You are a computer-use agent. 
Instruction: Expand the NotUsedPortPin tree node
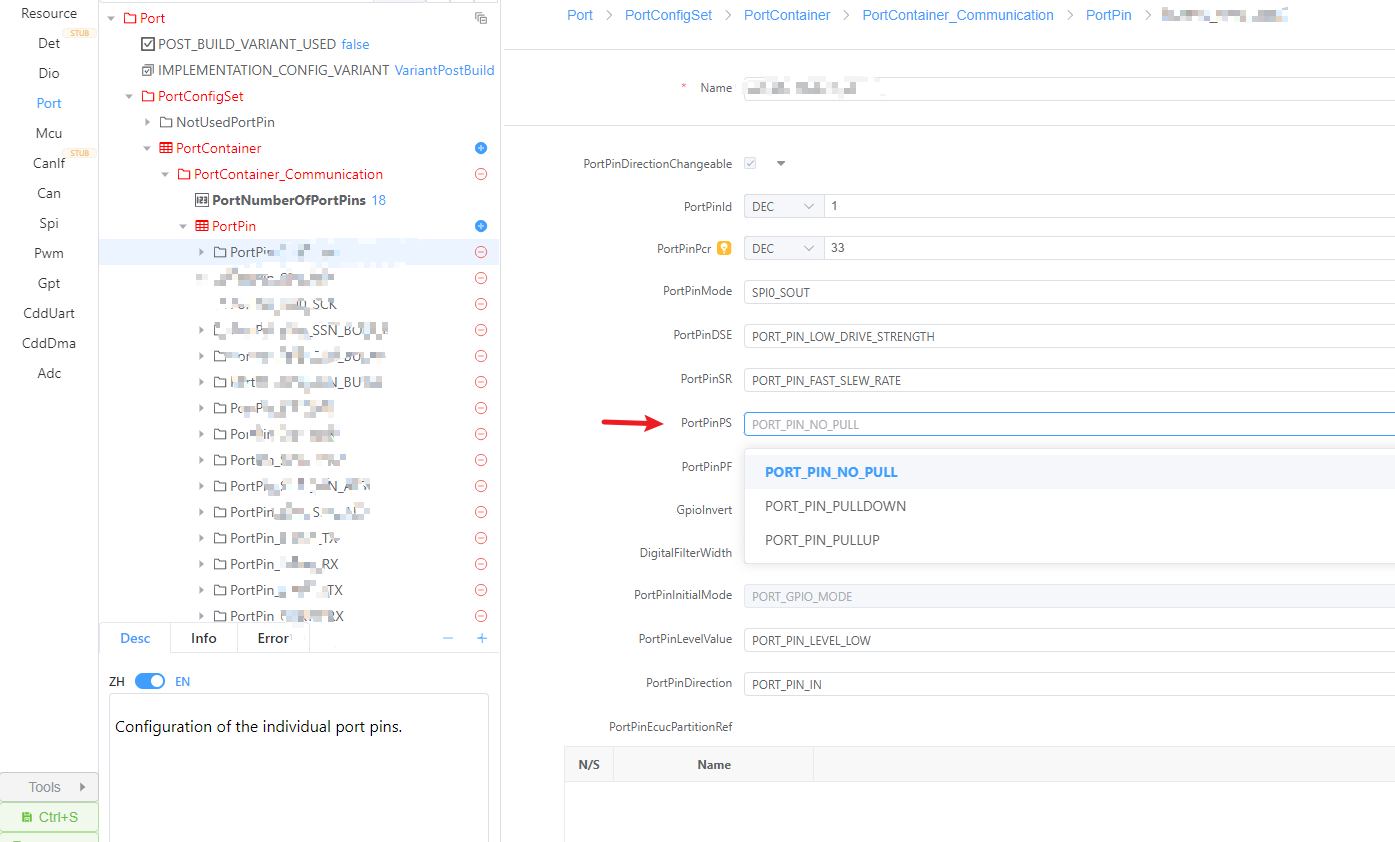[x=148, y=122]
